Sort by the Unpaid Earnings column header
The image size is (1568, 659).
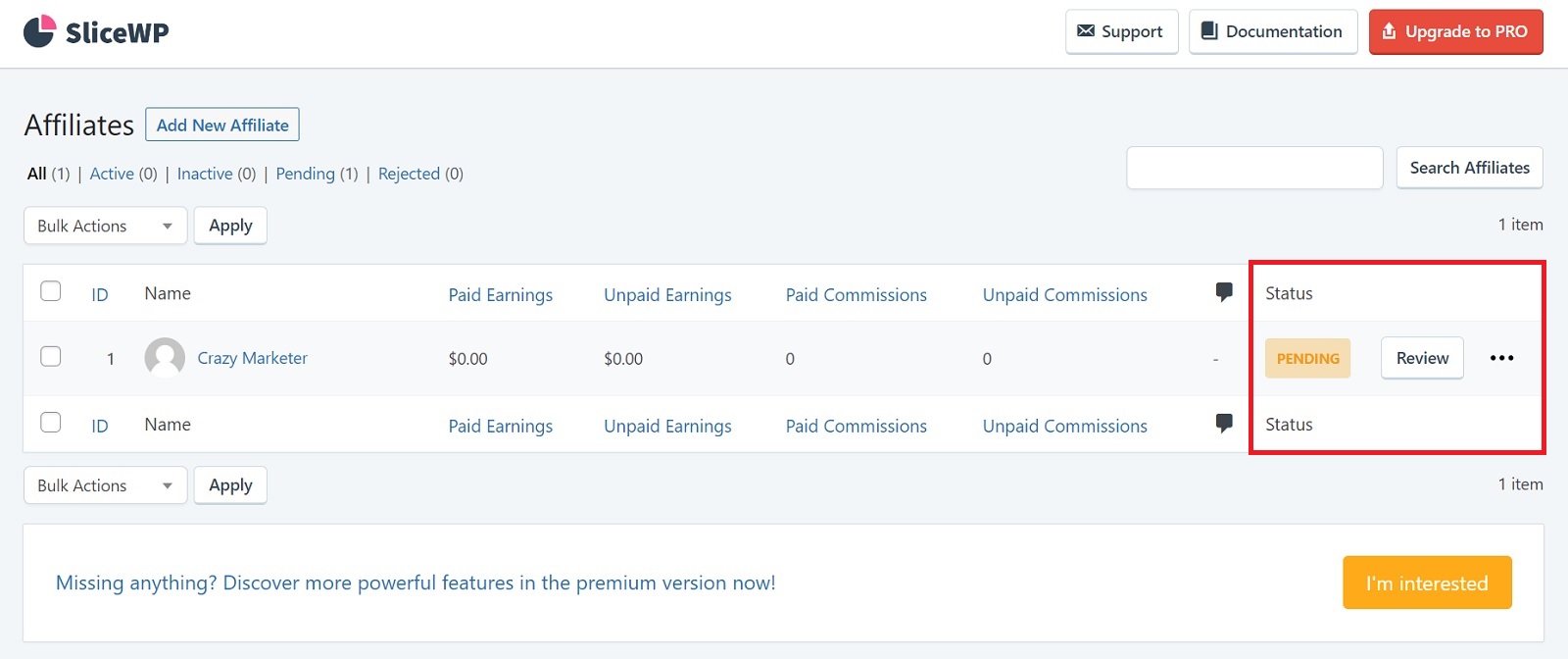[667, 295]
